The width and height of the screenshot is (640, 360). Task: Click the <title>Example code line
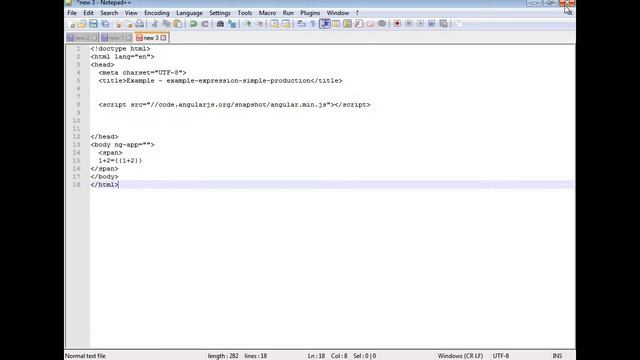[220, 80]
